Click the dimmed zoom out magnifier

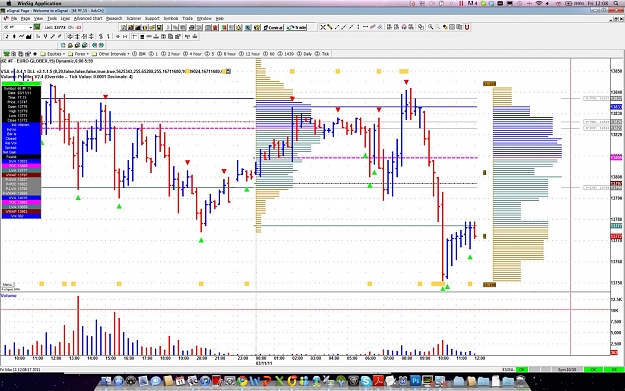[438, 27]
